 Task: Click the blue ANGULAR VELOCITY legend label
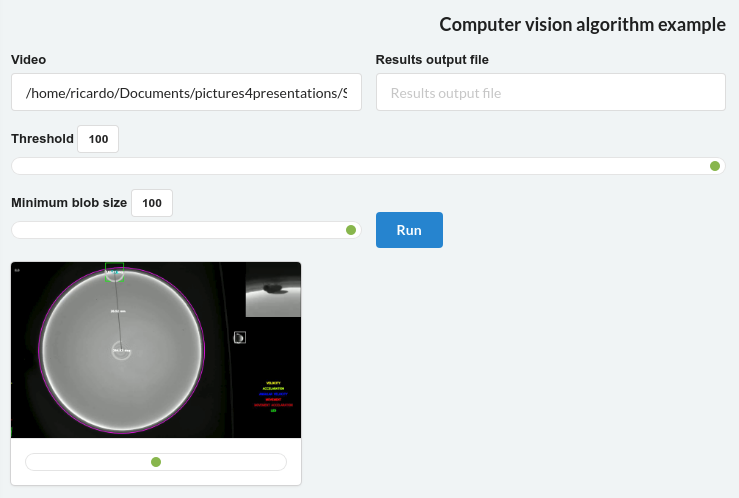point(273,394)
